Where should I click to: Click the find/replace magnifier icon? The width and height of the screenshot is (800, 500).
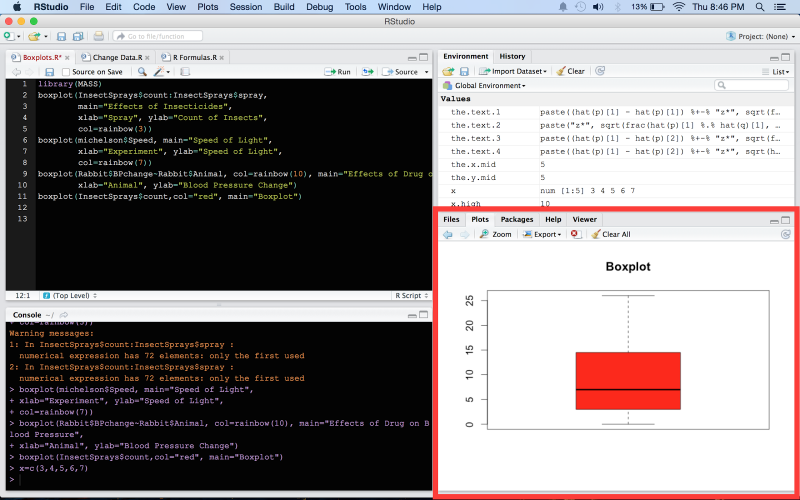[142, 72]
